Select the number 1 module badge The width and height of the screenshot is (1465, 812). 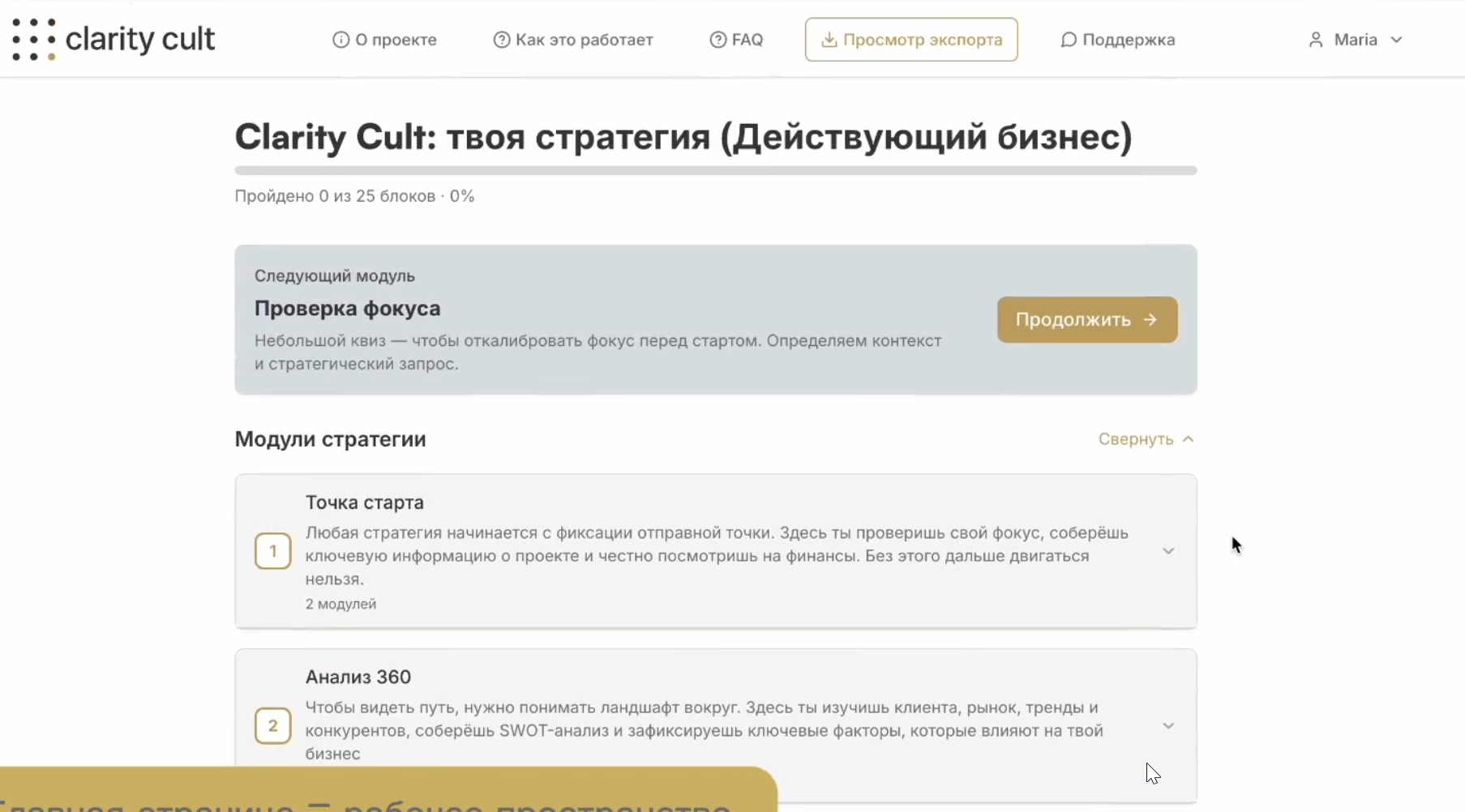click(273, 551)
